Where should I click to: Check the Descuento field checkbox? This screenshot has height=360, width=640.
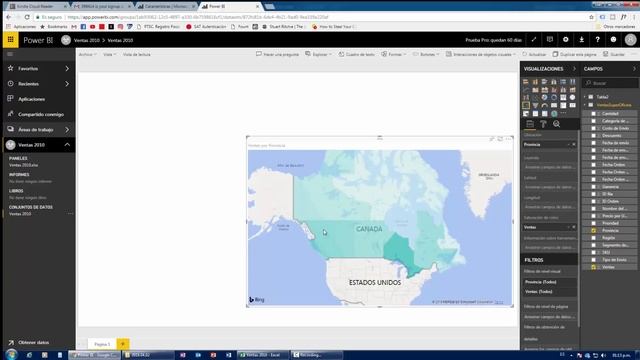point(593,136)
